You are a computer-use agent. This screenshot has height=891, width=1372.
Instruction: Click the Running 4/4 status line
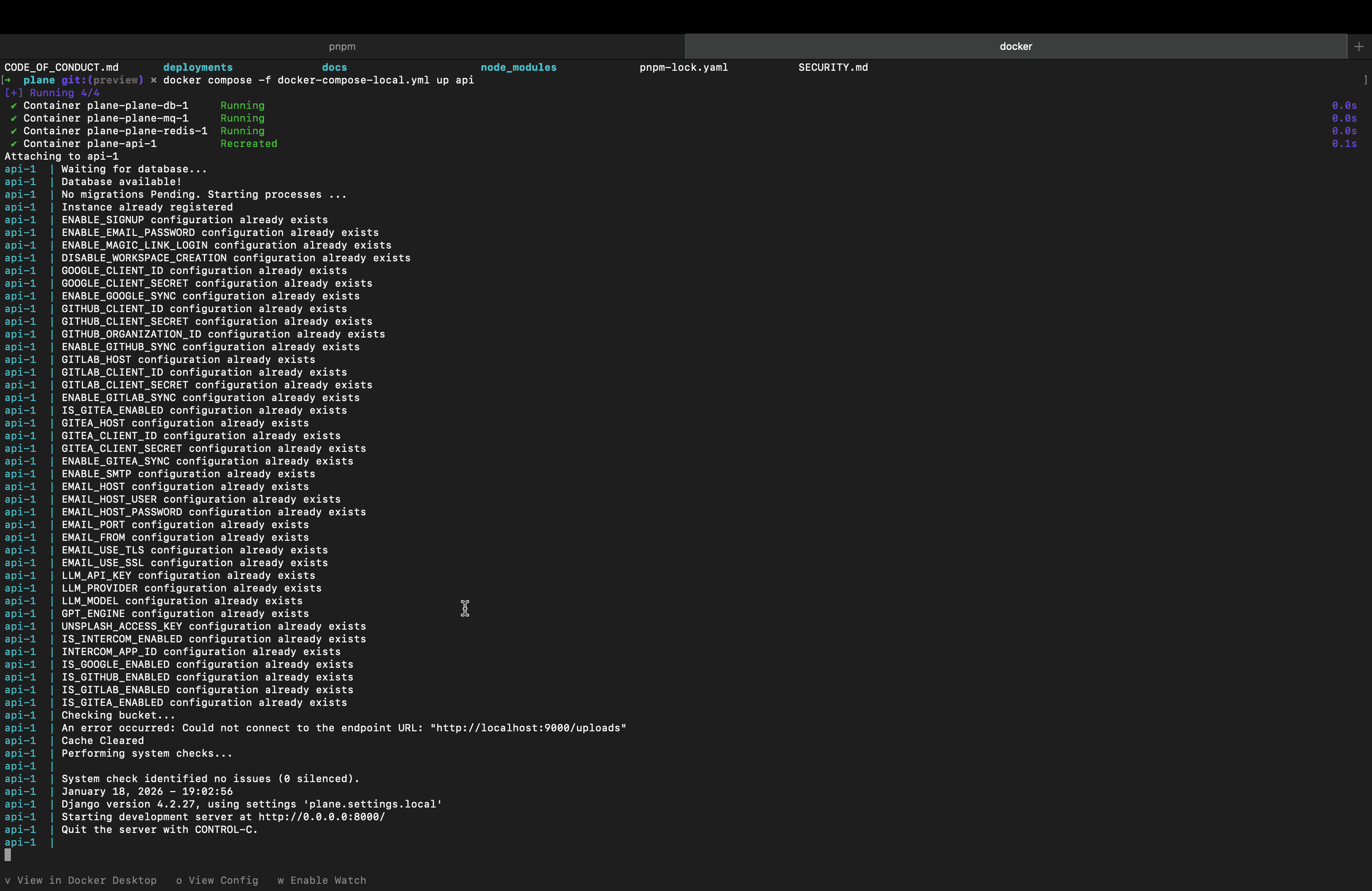(52, 93)
